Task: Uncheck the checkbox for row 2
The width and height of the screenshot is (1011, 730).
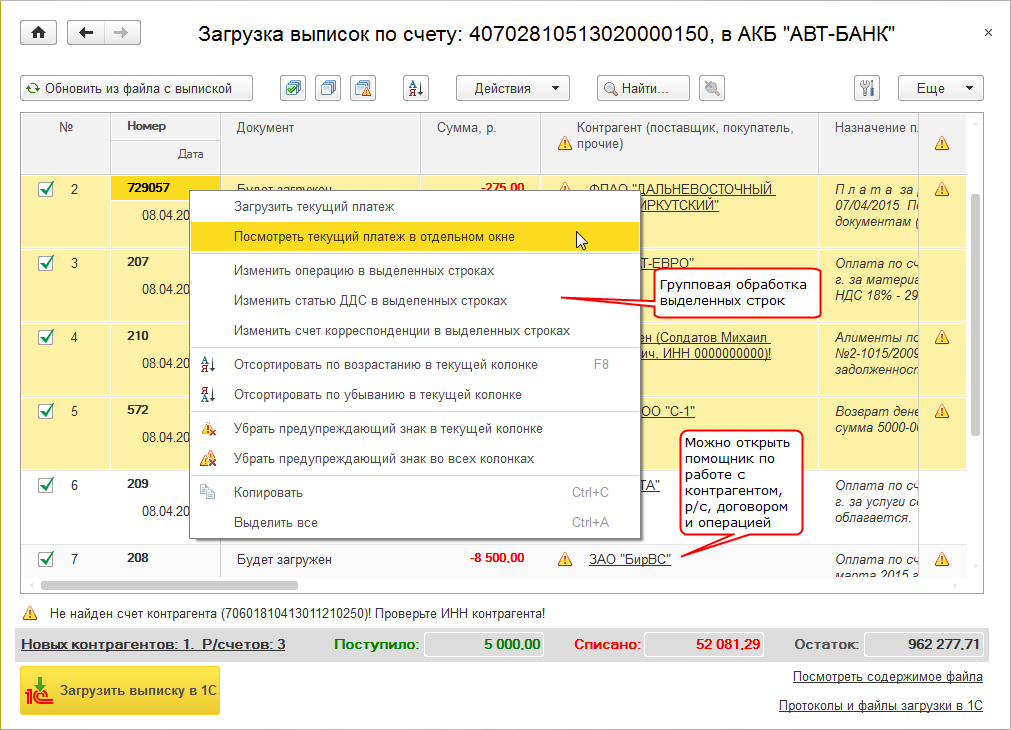Action: [x=46, y=188]
